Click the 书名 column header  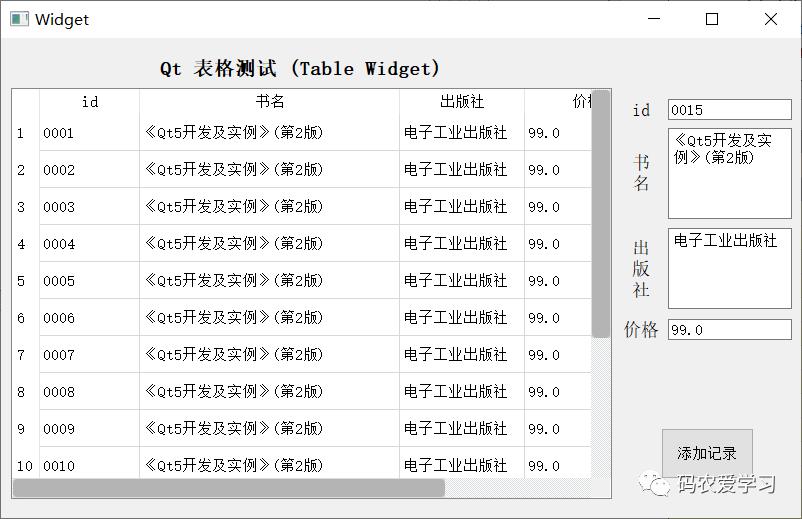tap(270, 102)
